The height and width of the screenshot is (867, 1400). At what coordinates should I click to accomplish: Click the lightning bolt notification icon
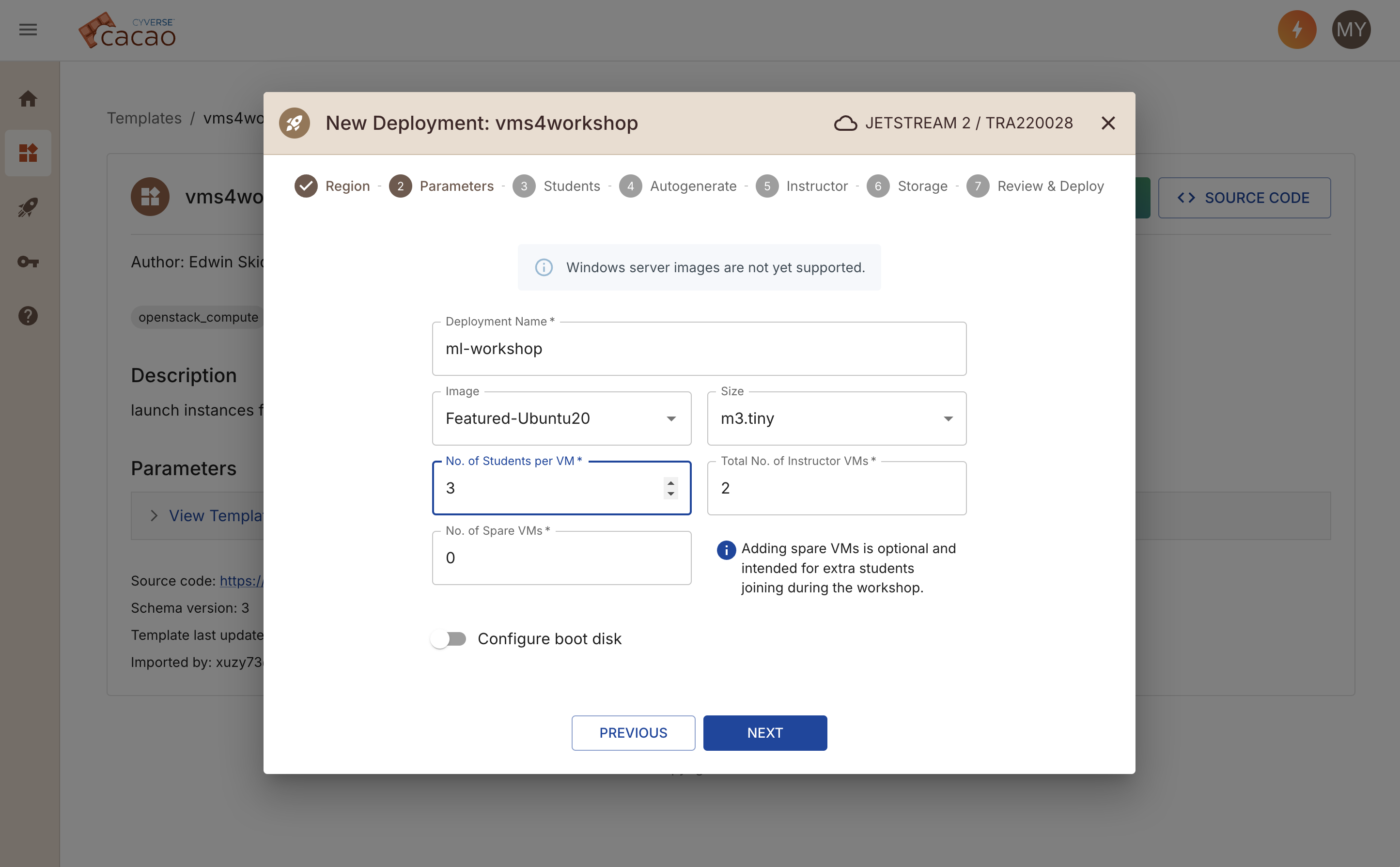[1298, 29]
